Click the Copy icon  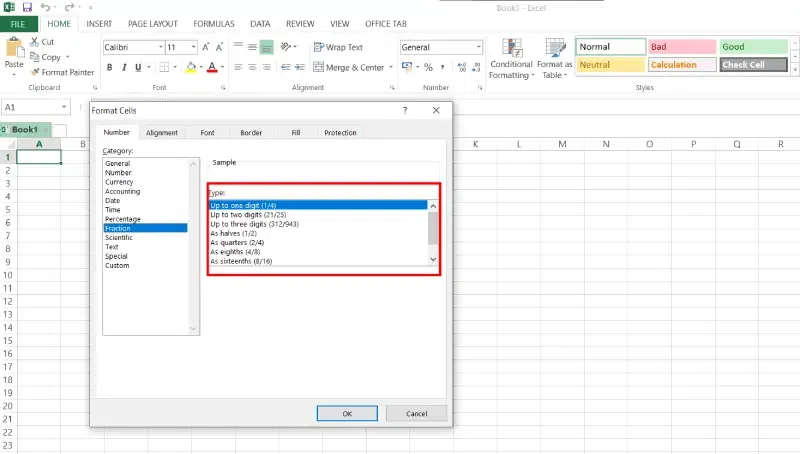(34, 57)
